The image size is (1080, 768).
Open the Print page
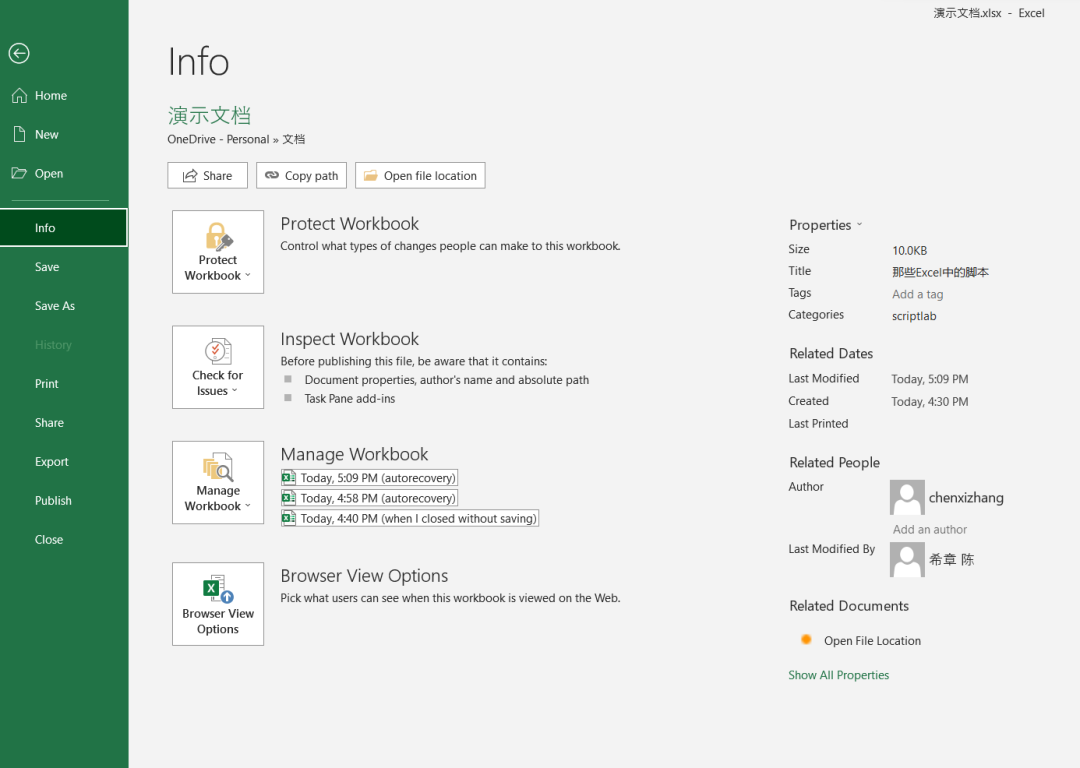click(x=47, y=384)
